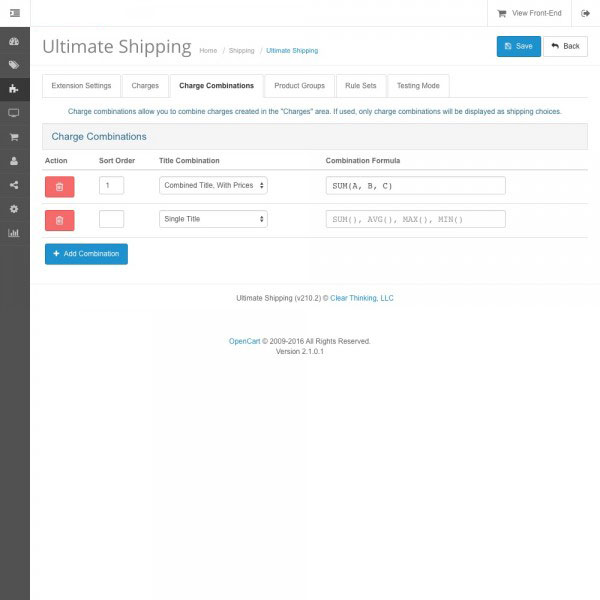The height and width of the screenshot is (600, 600).
Task: Open the Customers user icon
Action: coord(14,161)
